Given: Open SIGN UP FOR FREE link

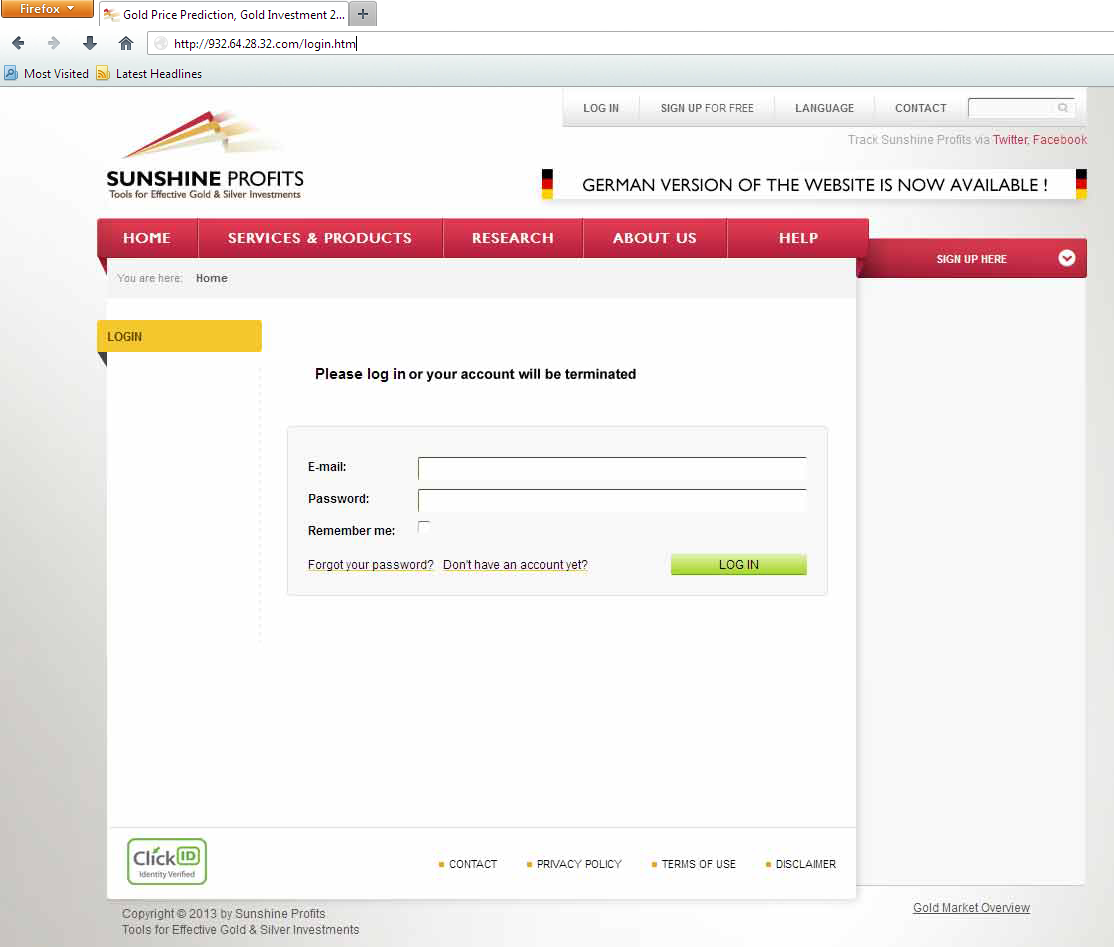Looking at the screenshot, I should [707, 108].
